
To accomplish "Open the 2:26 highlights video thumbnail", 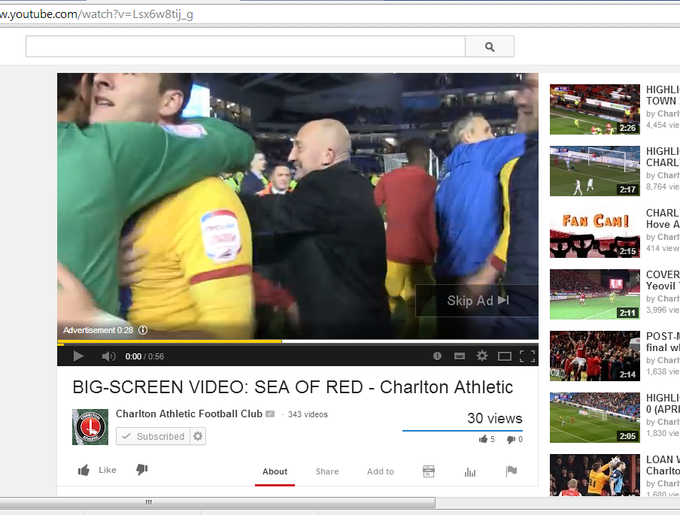I will [x=595, y=109].
